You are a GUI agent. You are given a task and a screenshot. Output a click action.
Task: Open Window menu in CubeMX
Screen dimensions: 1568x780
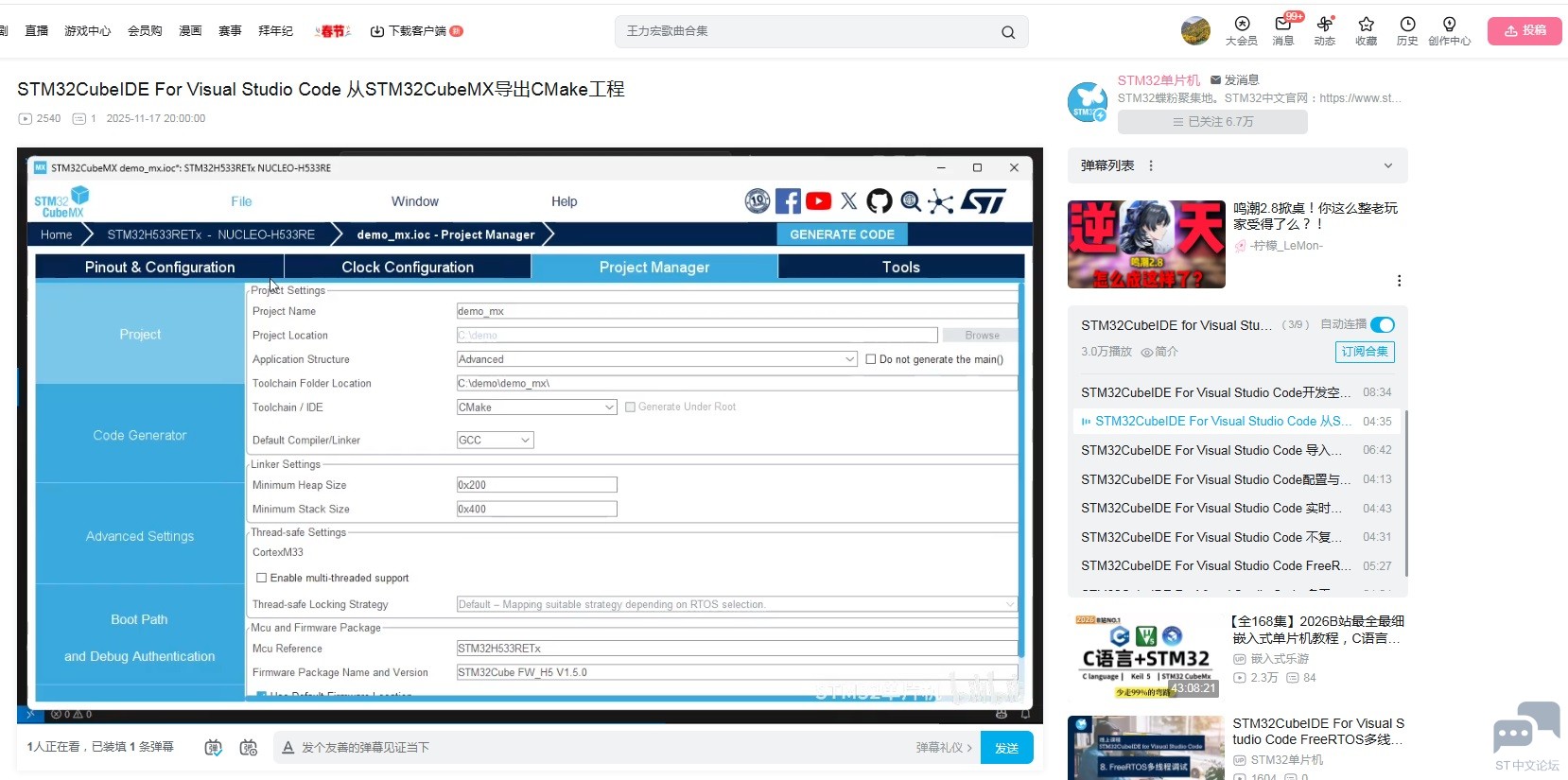pos(415,201)
